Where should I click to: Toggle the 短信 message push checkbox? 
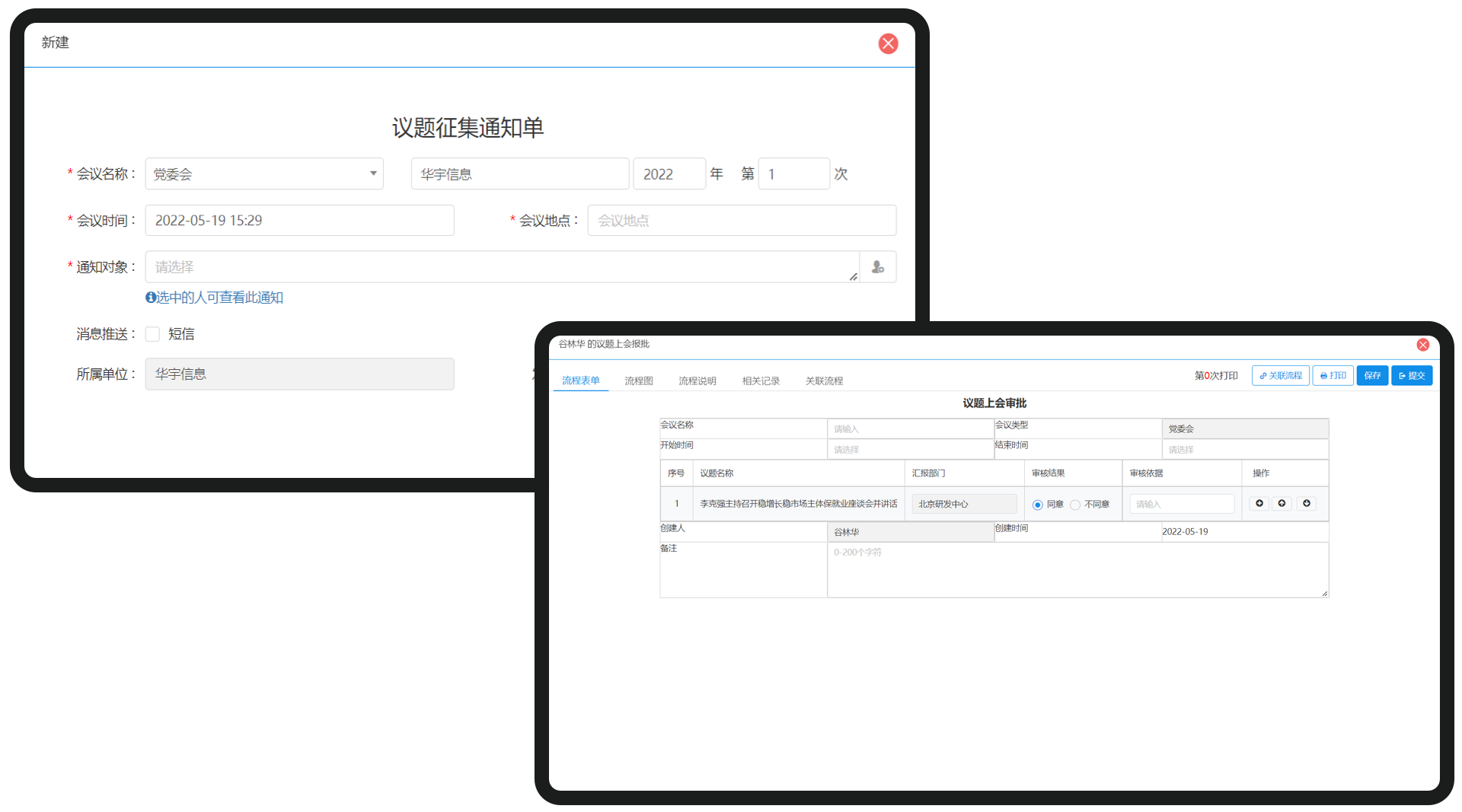(152, 334)
